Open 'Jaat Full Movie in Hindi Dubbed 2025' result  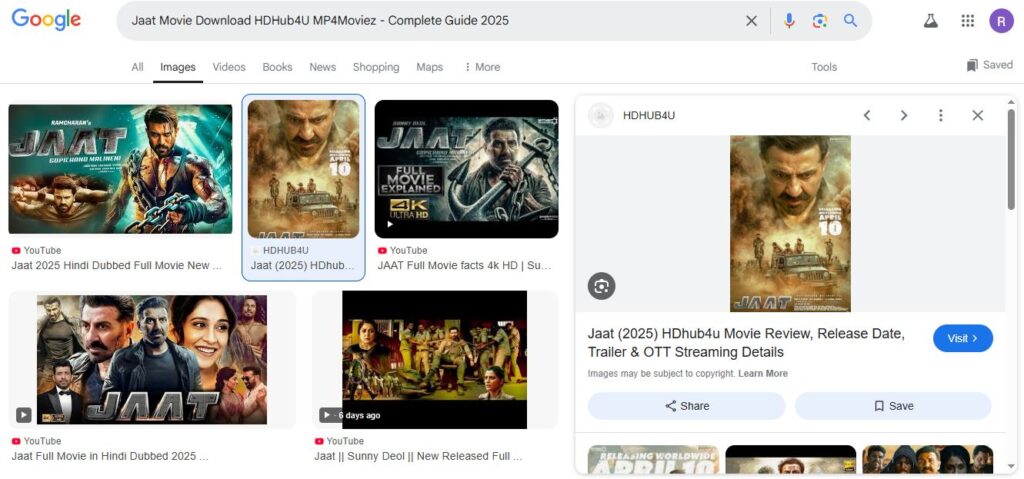110,456
